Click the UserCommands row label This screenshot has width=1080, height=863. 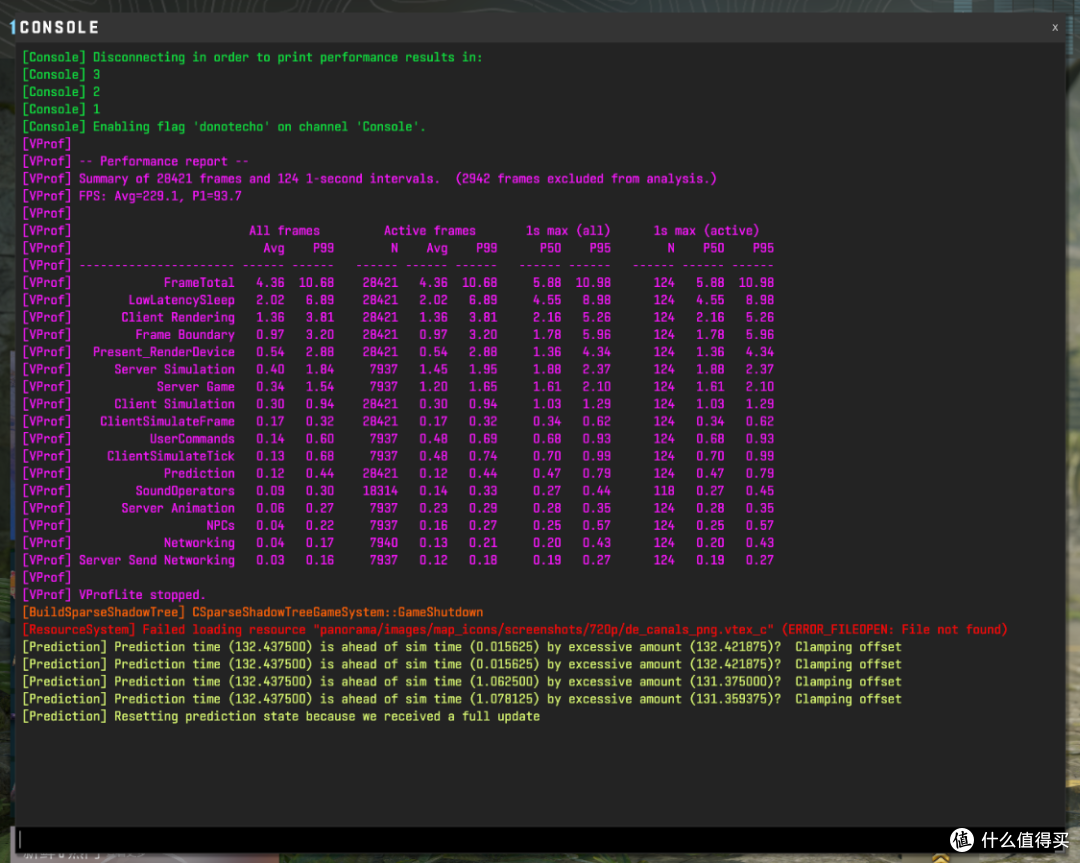click(192, 439)
